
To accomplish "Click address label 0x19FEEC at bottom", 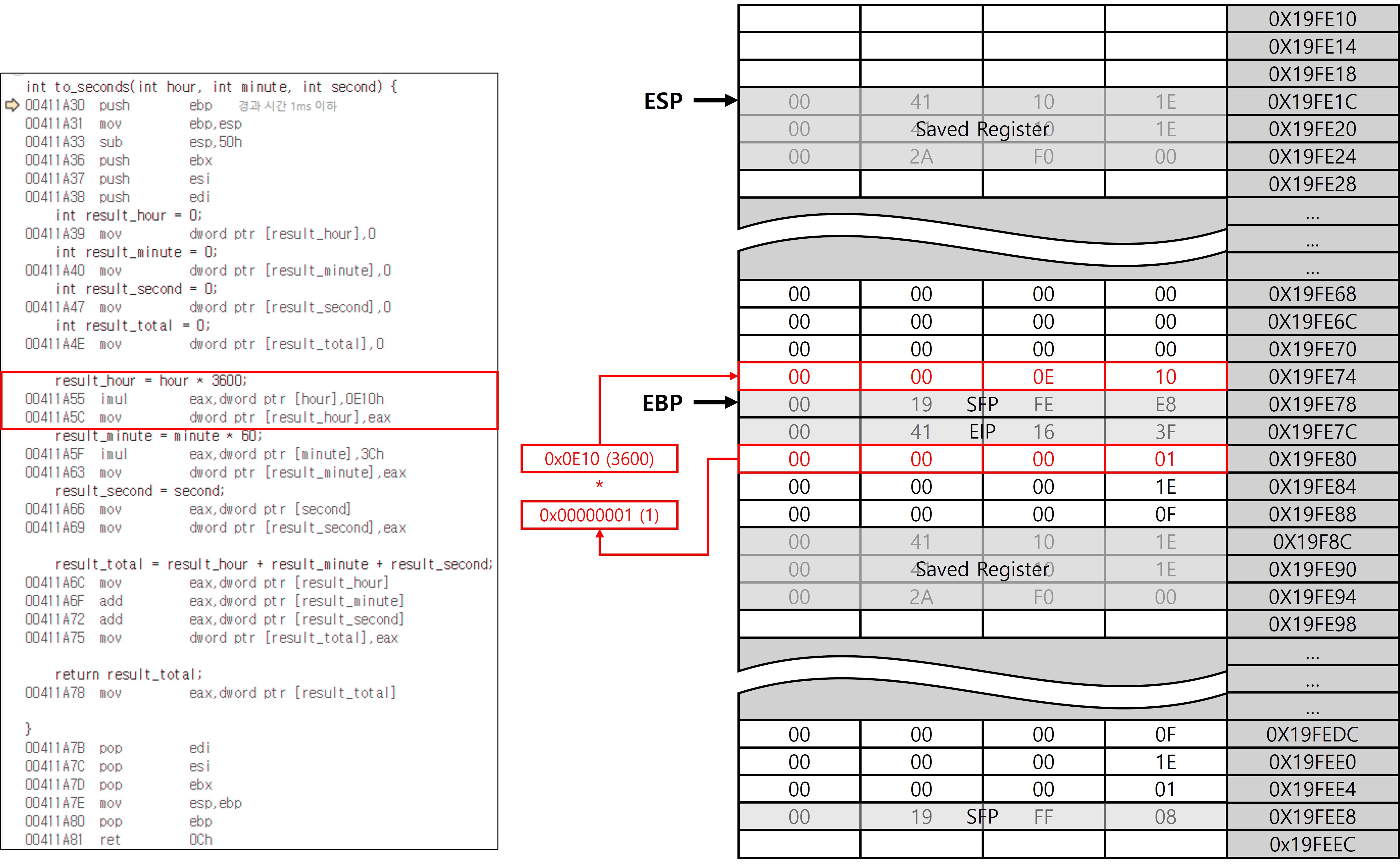I will point(1312,845).
